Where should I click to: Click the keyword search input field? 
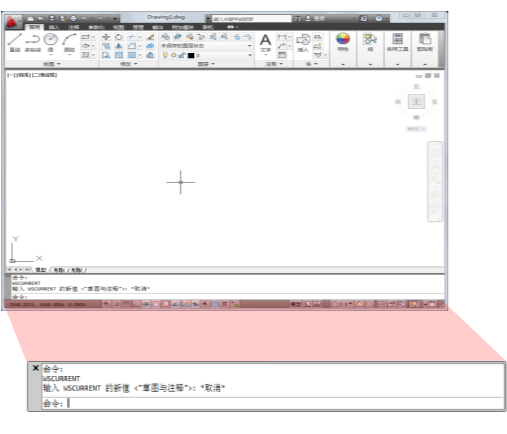tap(251, 19)
